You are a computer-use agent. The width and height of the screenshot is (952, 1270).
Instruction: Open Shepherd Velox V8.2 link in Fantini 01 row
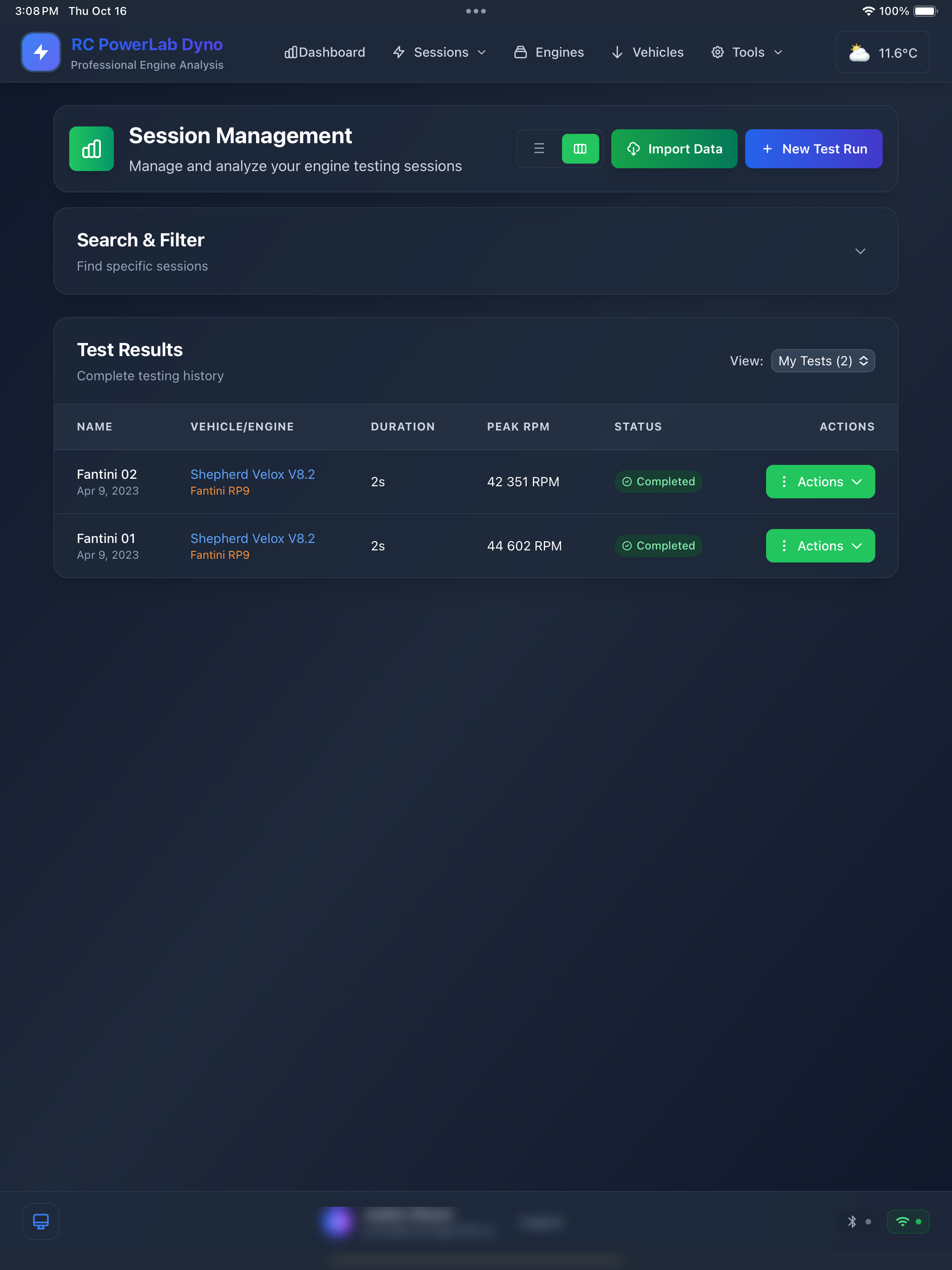pos(252,539)
